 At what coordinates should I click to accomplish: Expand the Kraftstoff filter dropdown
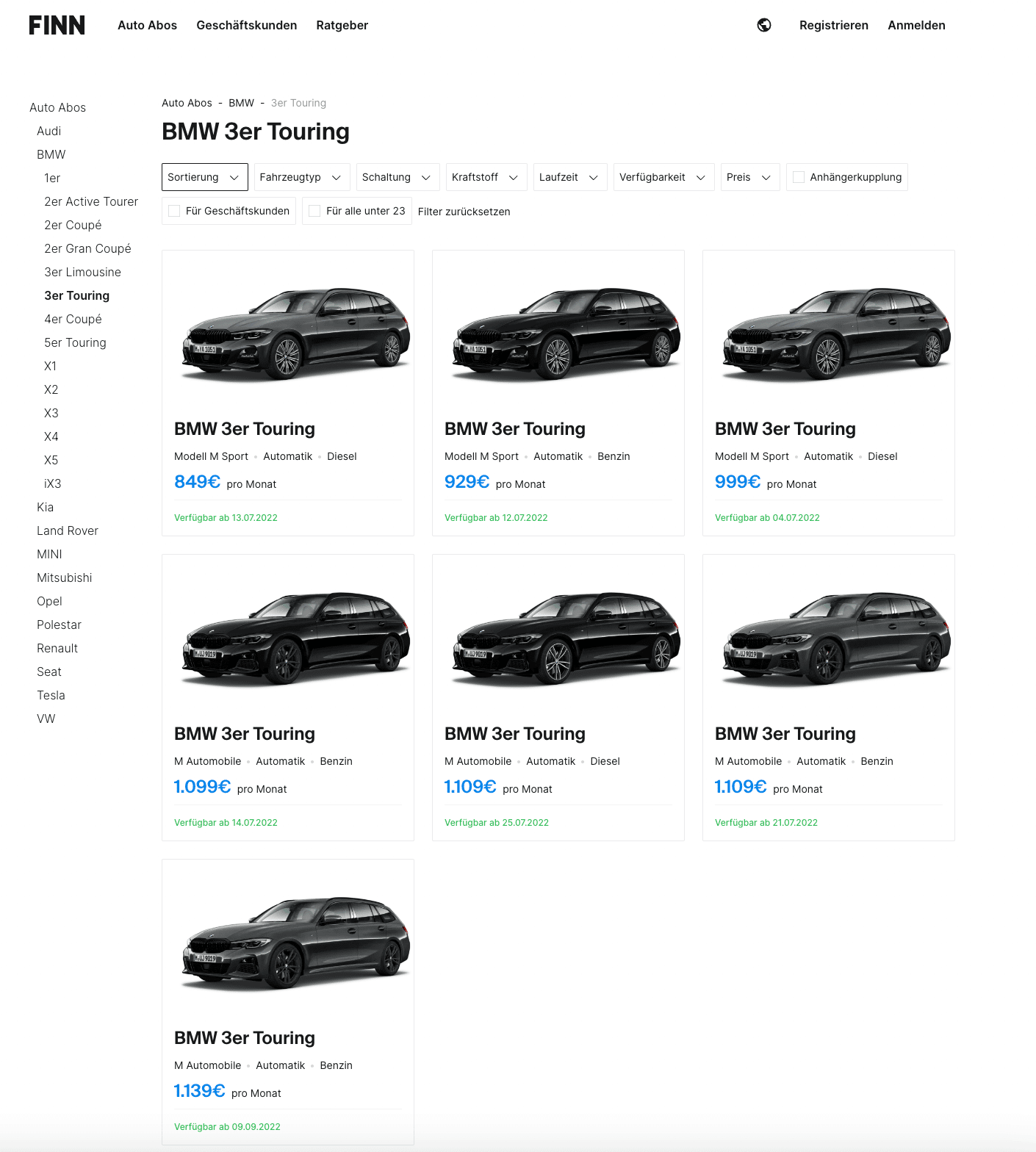tap(486, 177)
